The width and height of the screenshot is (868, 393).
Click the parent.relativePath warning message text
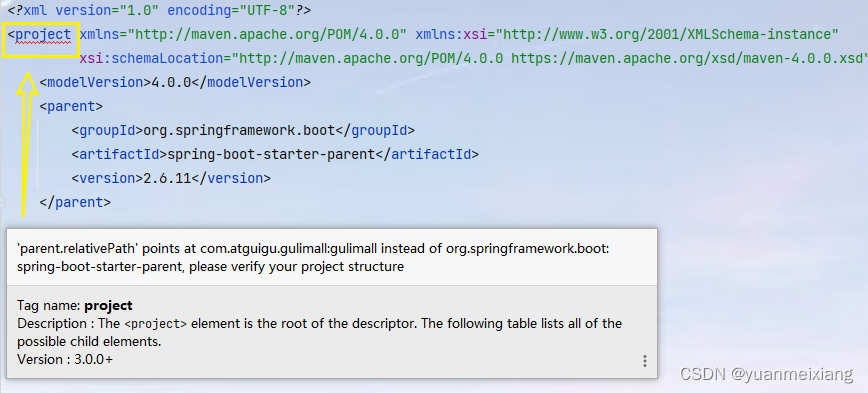(313, 258)
